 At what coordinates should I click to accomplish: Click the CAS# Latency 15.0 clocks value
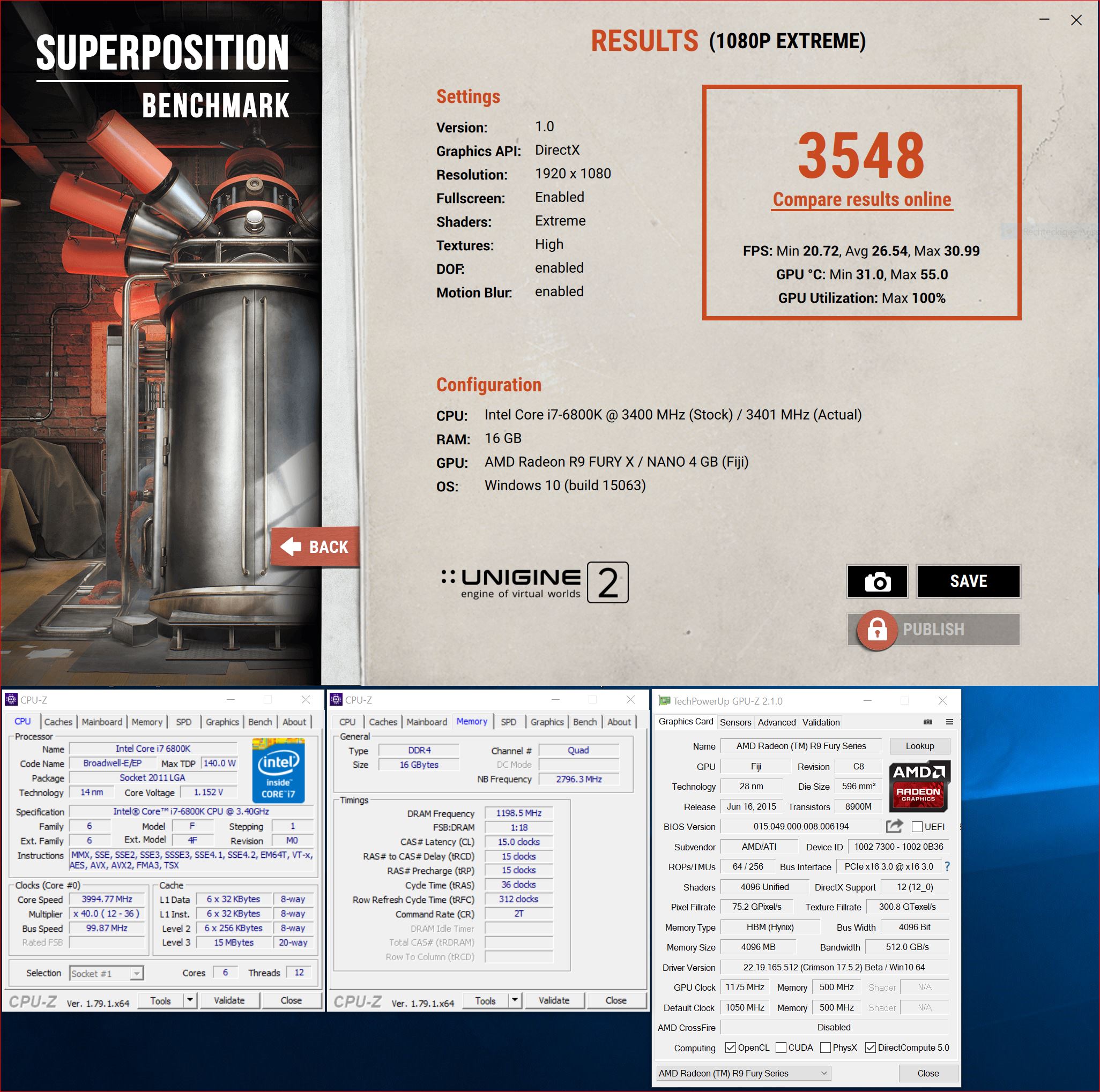pos(518,841)
